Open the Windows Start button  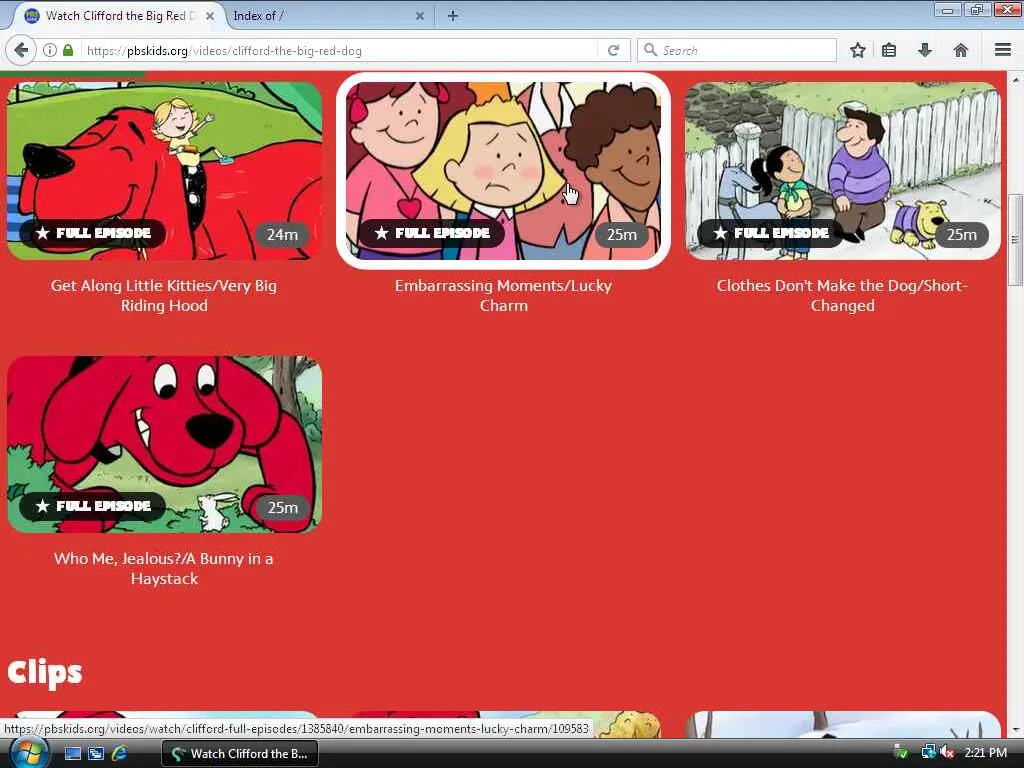pyautogui.click(x=27, y=753)
